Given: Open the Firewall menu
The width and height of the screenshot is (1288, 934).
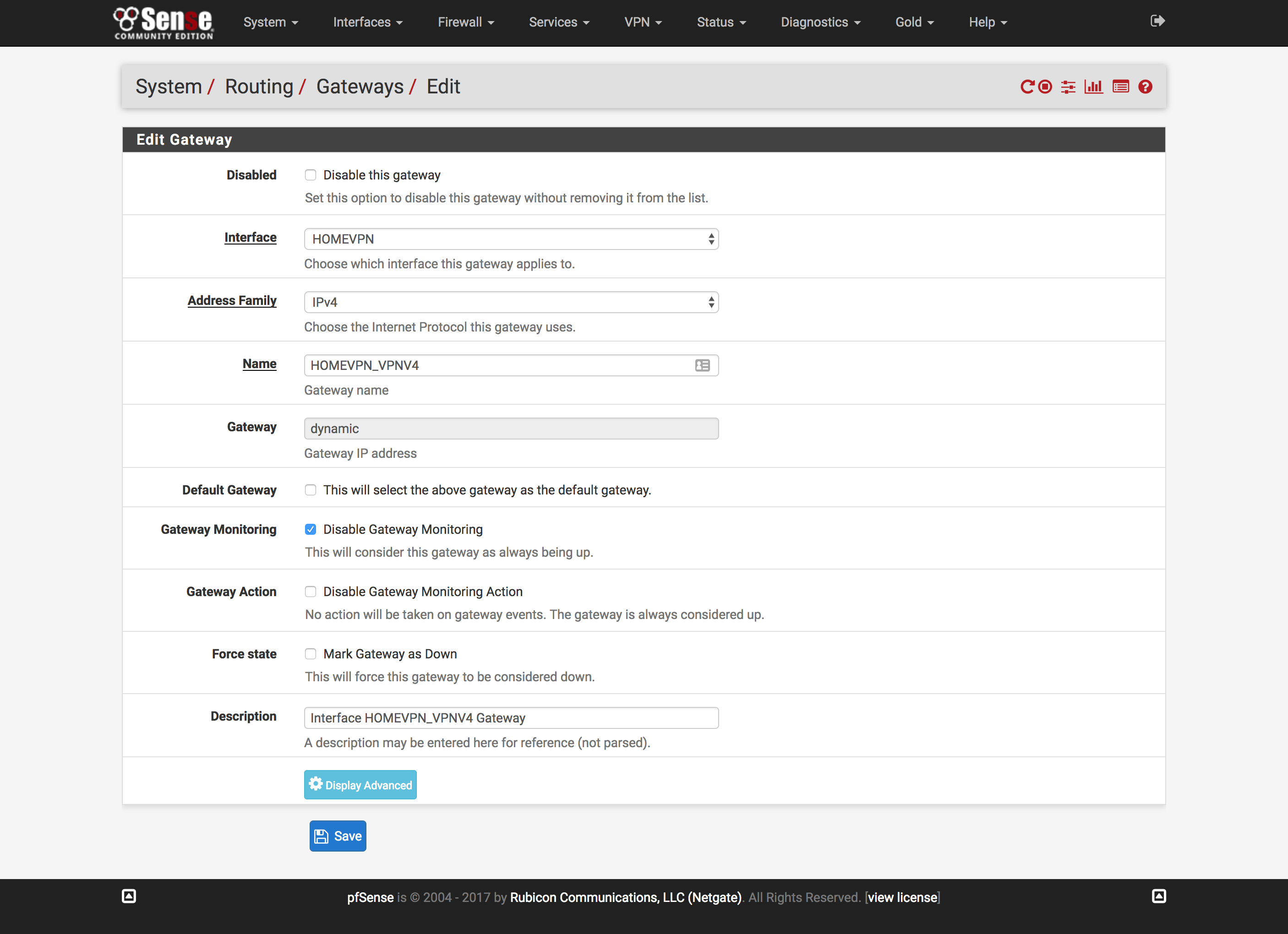Looking at the screenshot, I should tap(465, 22).
